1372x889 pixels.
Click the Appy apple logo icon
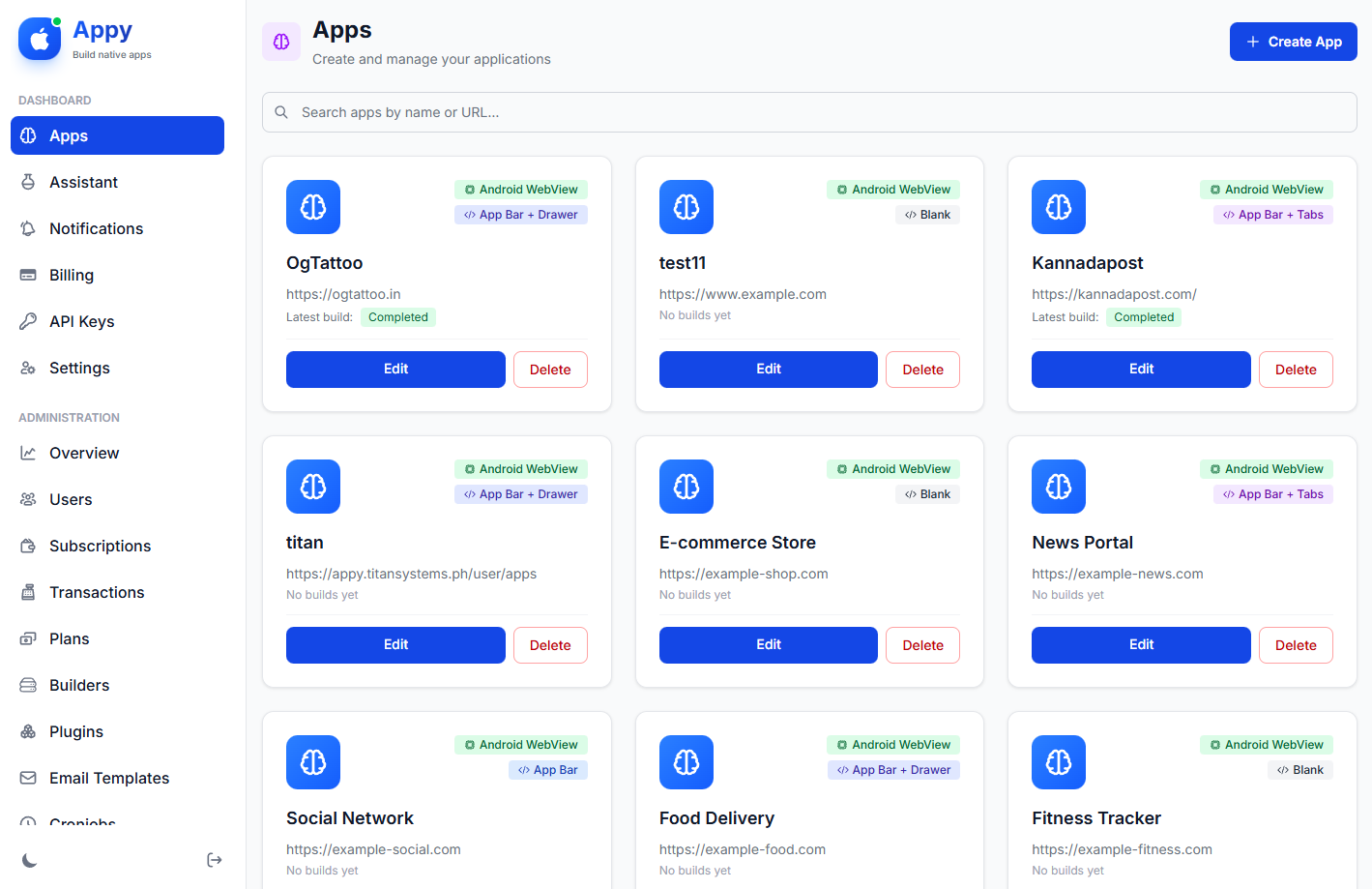click(39, 39)
